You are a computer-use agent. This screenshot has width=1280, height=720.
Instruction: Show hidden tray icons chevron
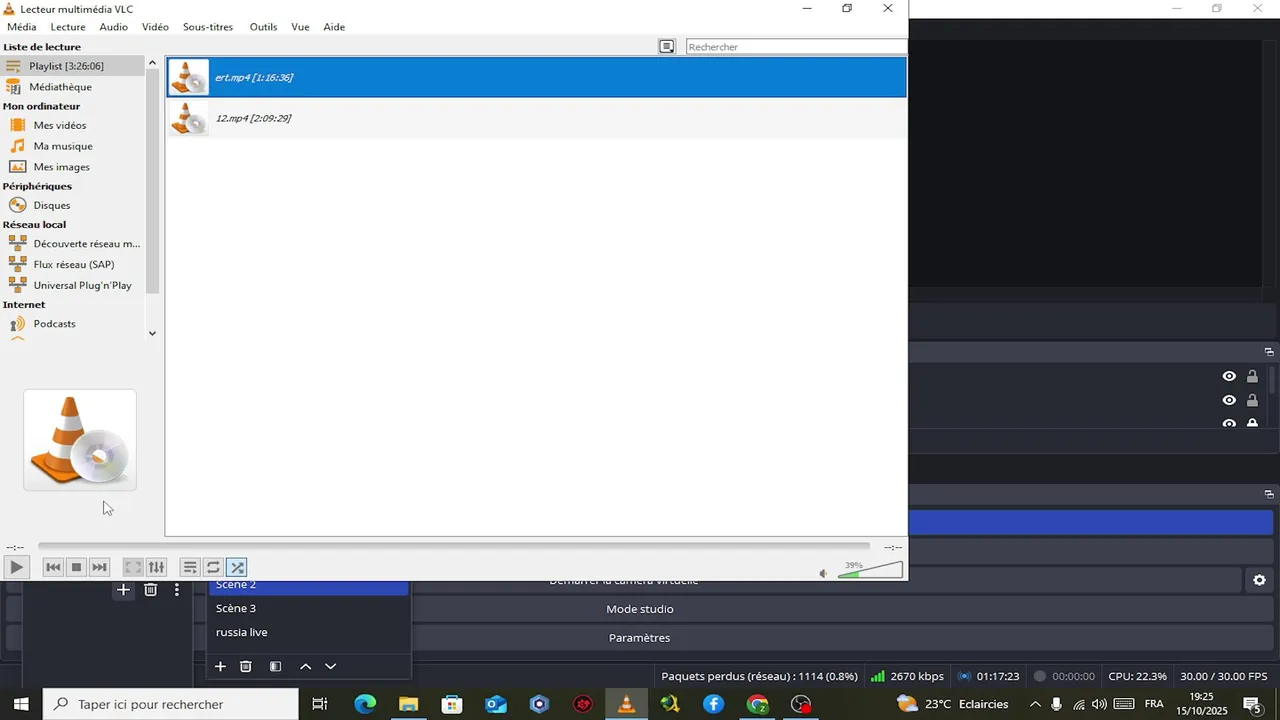[x=1035, y=704]
